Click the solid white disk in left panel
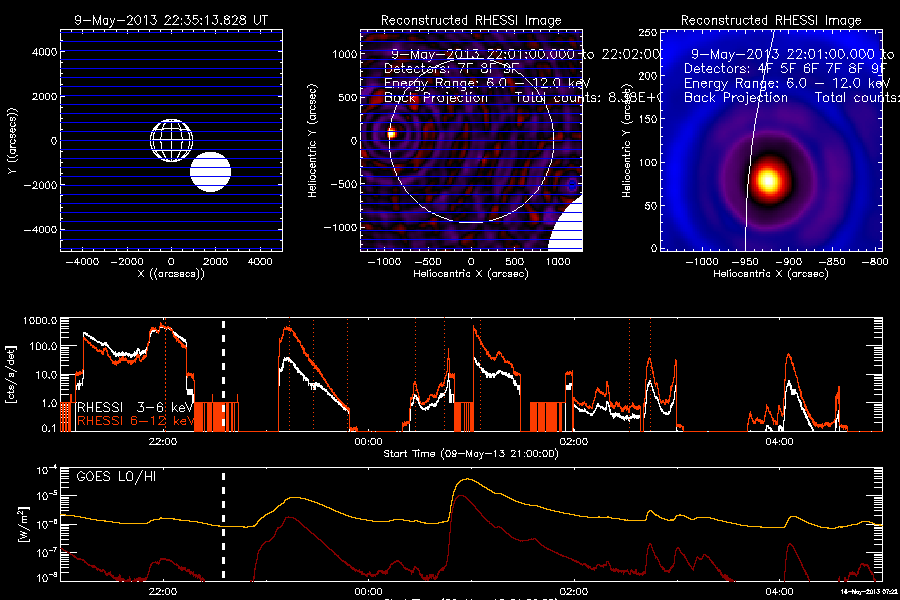This screenshot has height=600, width=900. point(210,172)
